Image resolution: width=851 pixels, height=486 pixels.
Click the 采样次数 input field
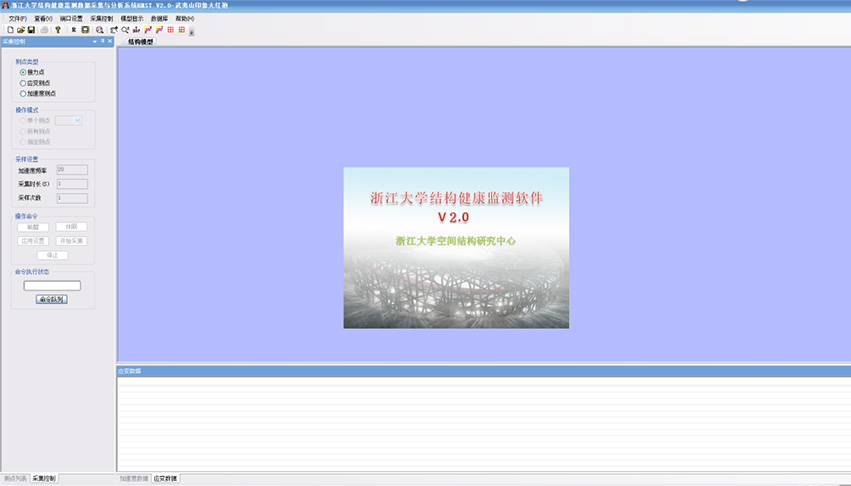72,198
